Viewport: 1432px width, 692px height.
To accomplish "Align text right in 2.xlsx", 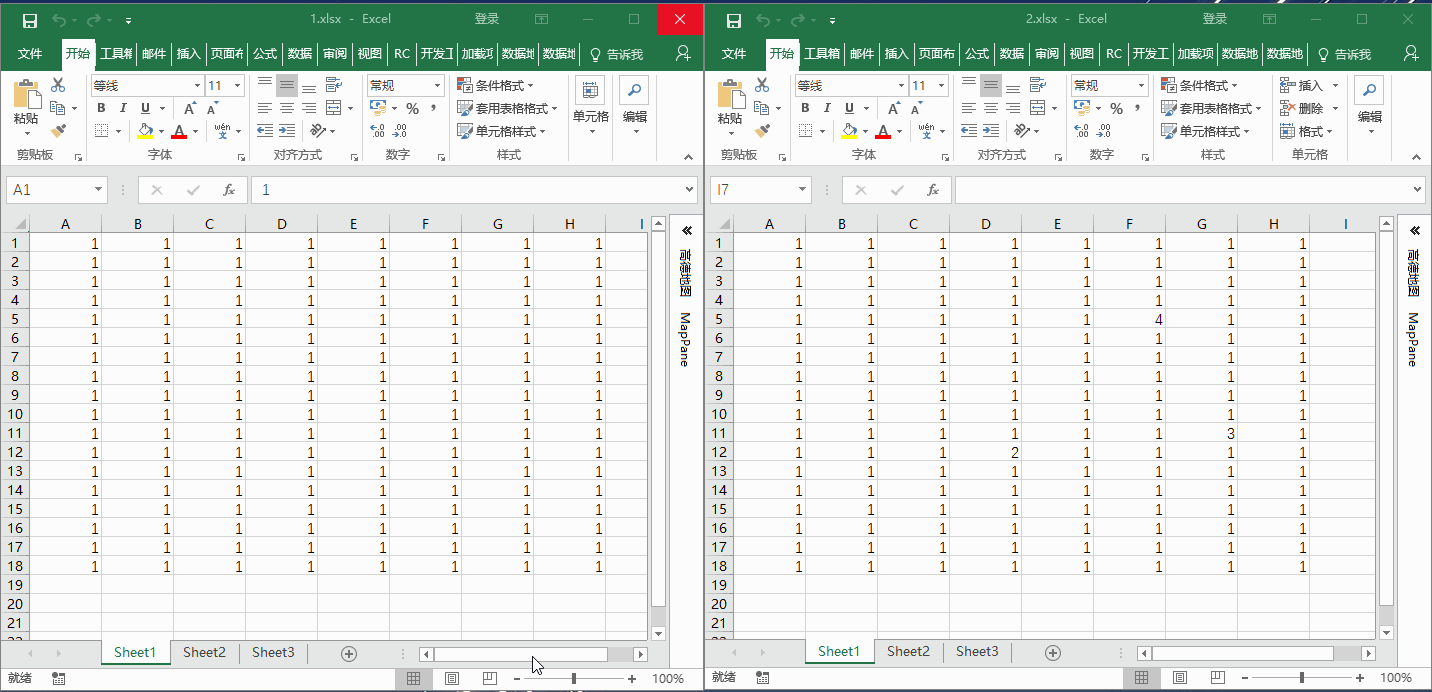I will (1013, 108).
